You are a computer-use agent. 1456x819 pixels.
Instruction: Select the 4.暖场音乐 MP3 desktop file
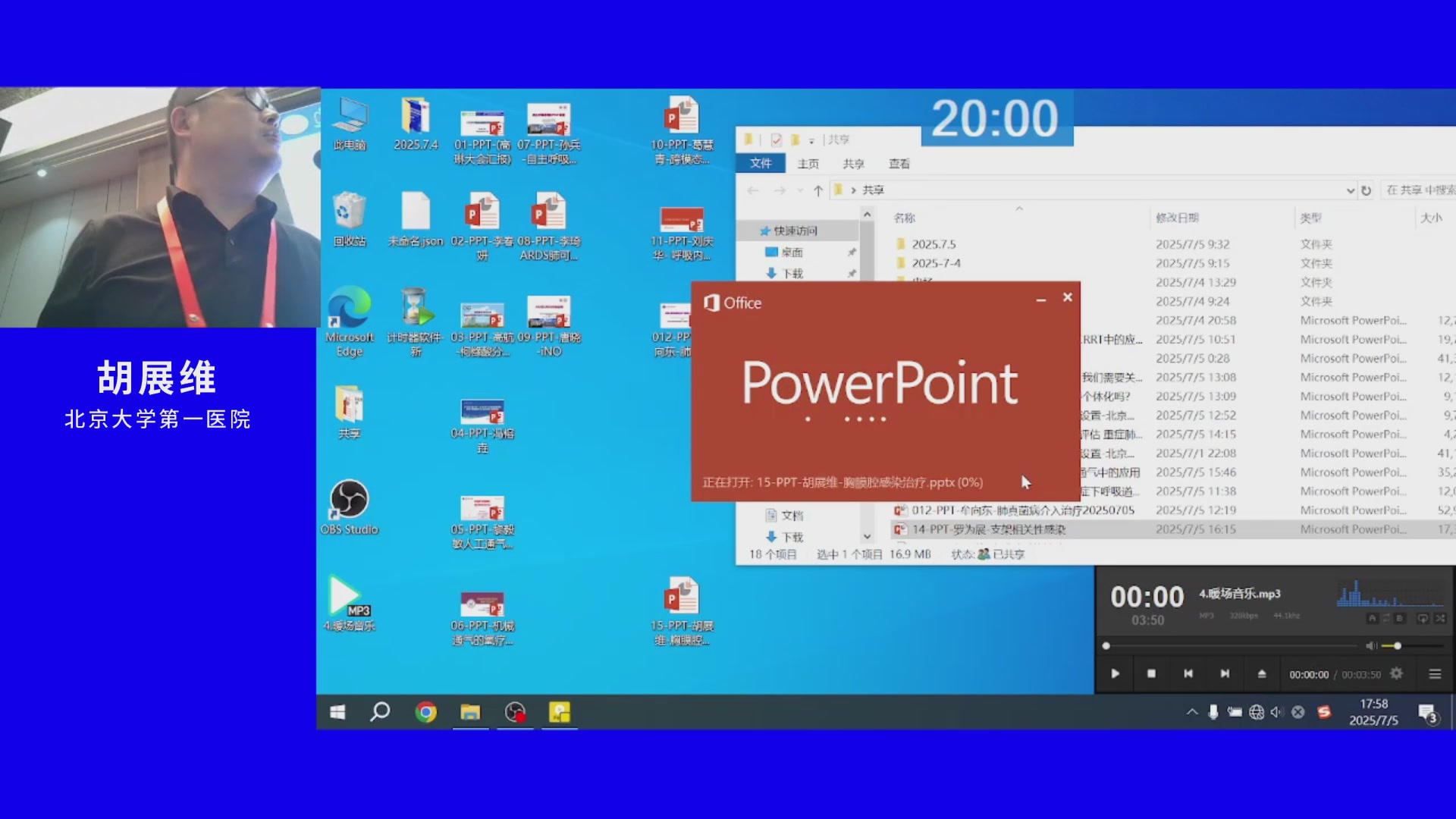(x=350, y=604)
